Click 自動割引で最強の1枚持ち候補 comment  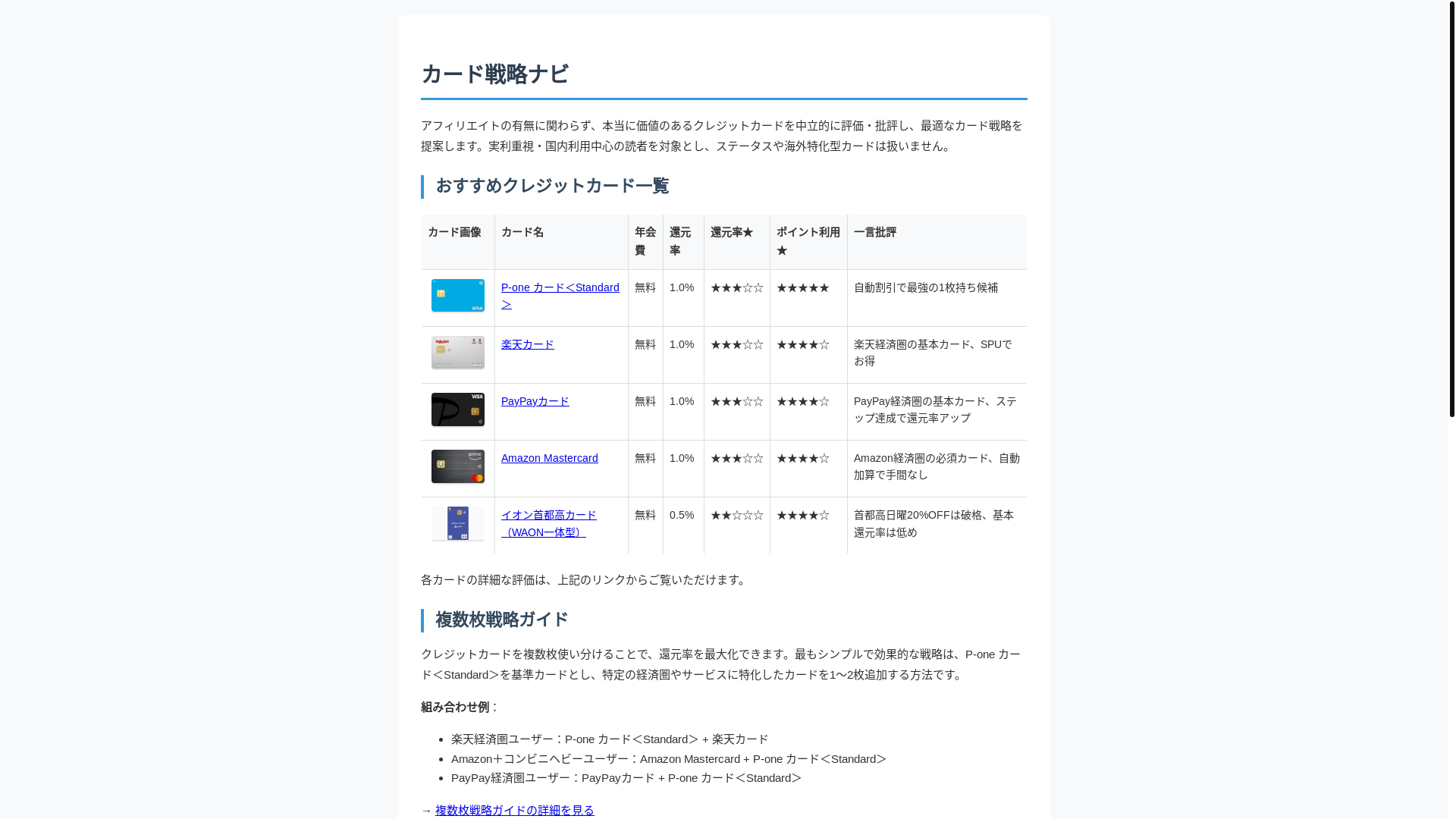[925, 287]
